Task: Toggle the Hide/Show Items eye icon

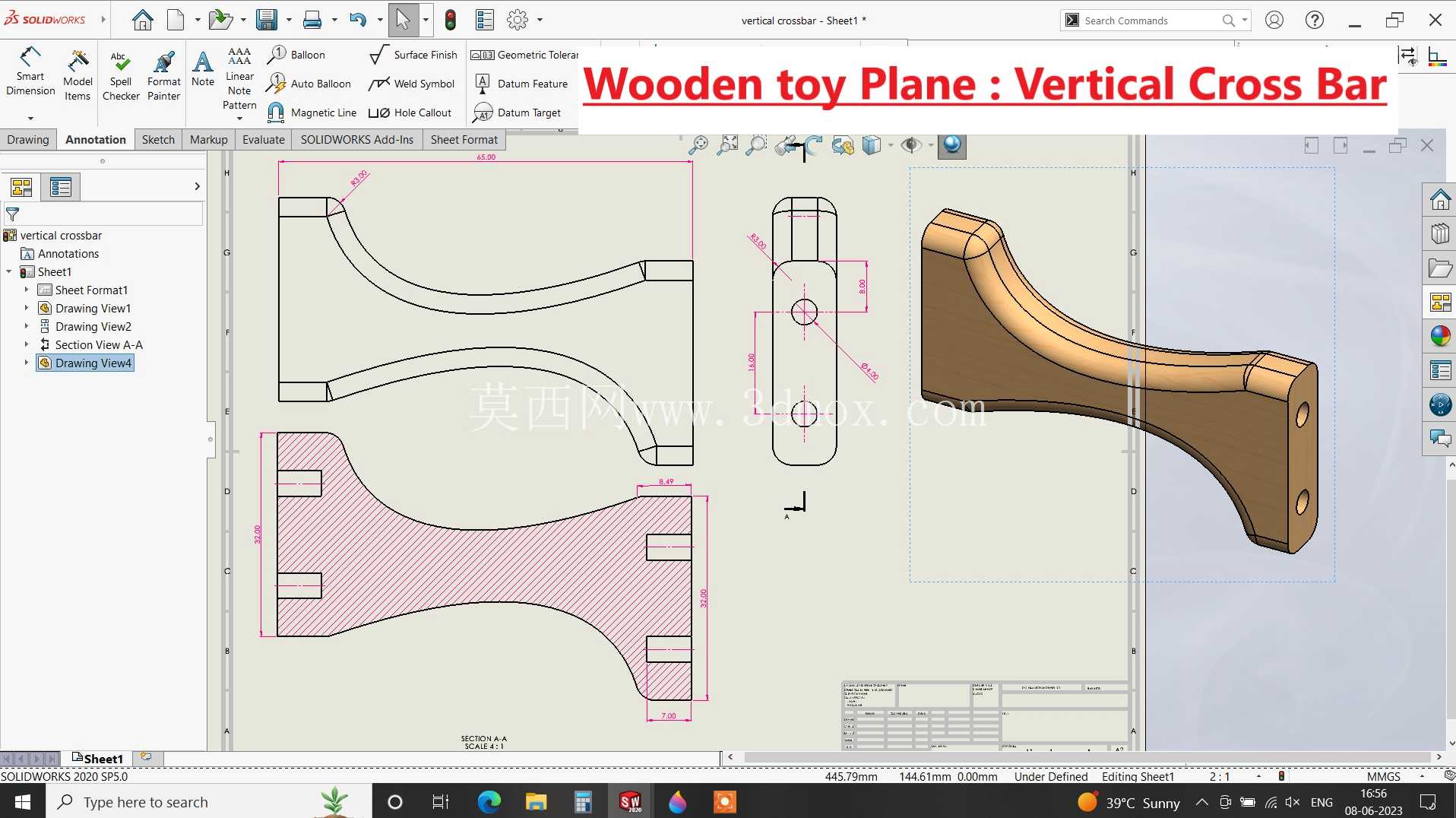Action: click(x=910, y=144)
